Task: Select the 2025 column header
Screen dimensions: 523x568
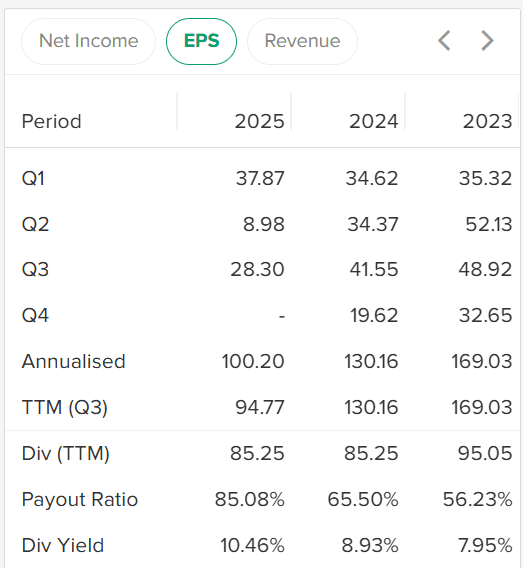Action: 259,121
